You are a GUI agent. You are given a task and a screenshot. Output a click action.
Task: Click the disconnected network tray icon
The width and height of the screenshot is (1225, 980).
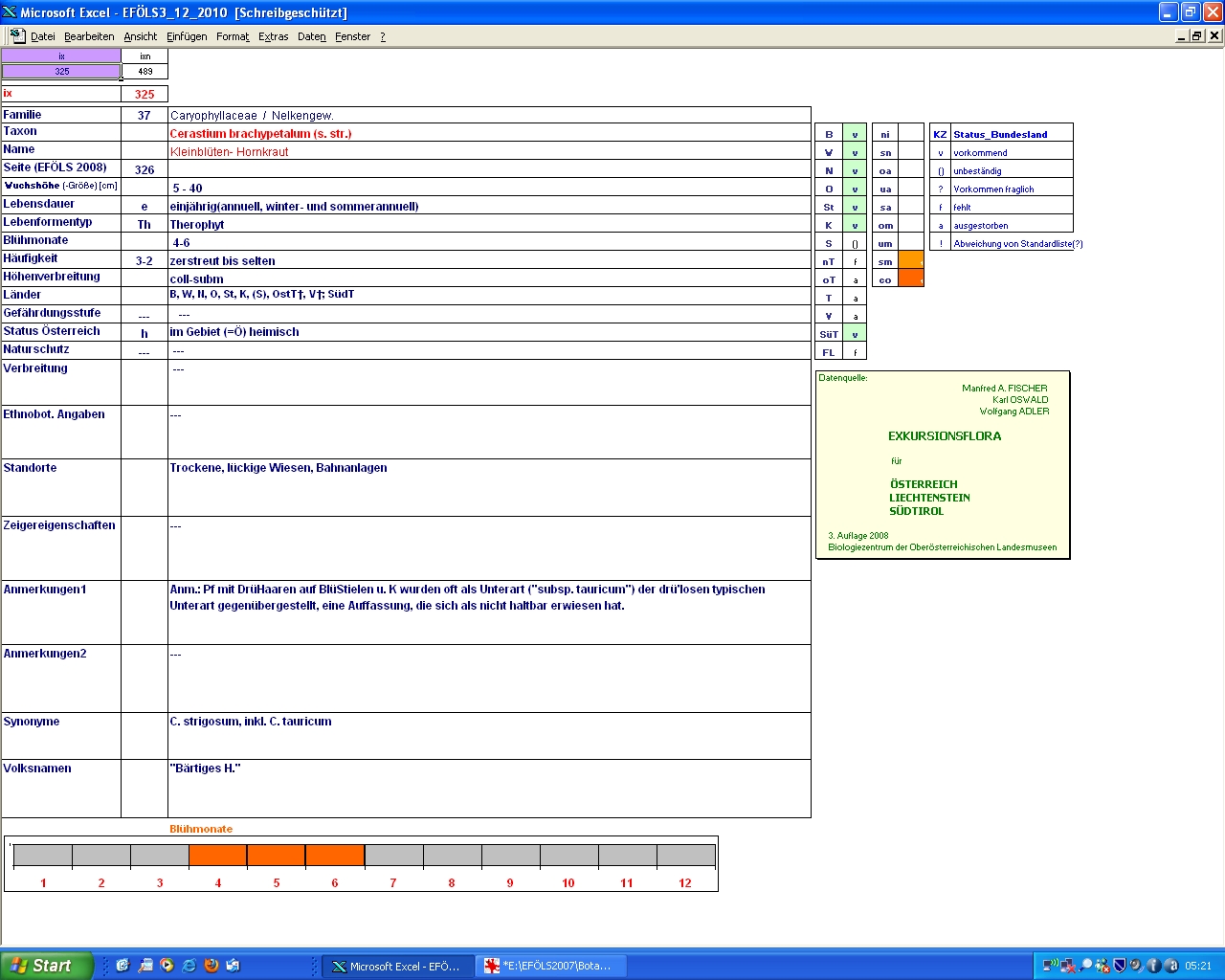point(1067,966)
